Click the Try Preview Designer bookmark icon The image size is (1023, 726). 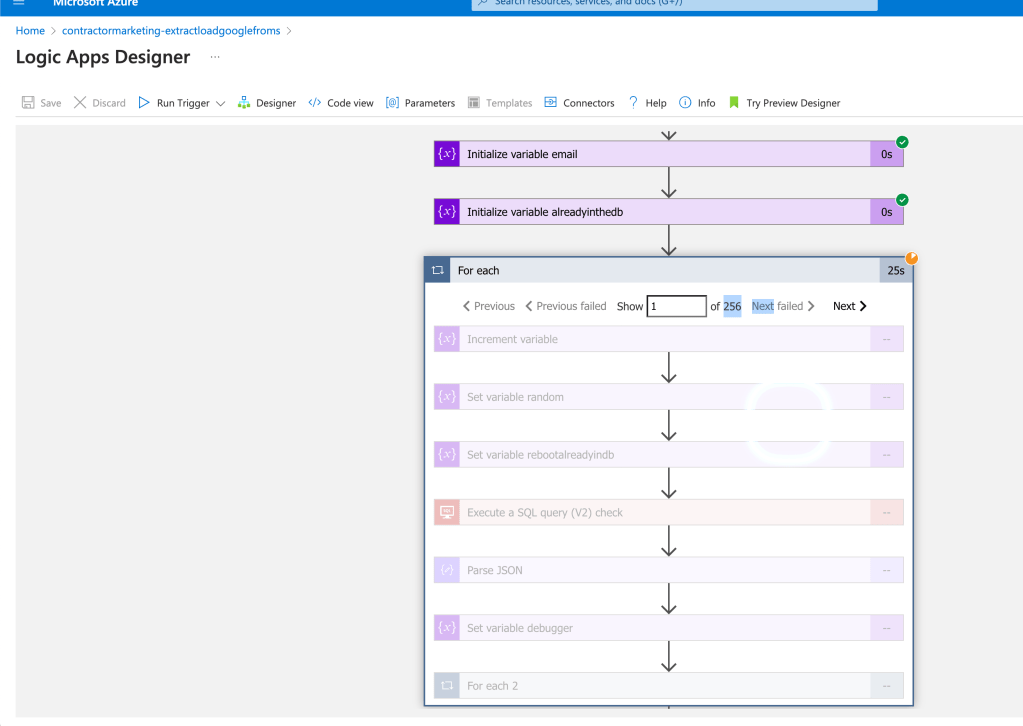coord(734,102)
